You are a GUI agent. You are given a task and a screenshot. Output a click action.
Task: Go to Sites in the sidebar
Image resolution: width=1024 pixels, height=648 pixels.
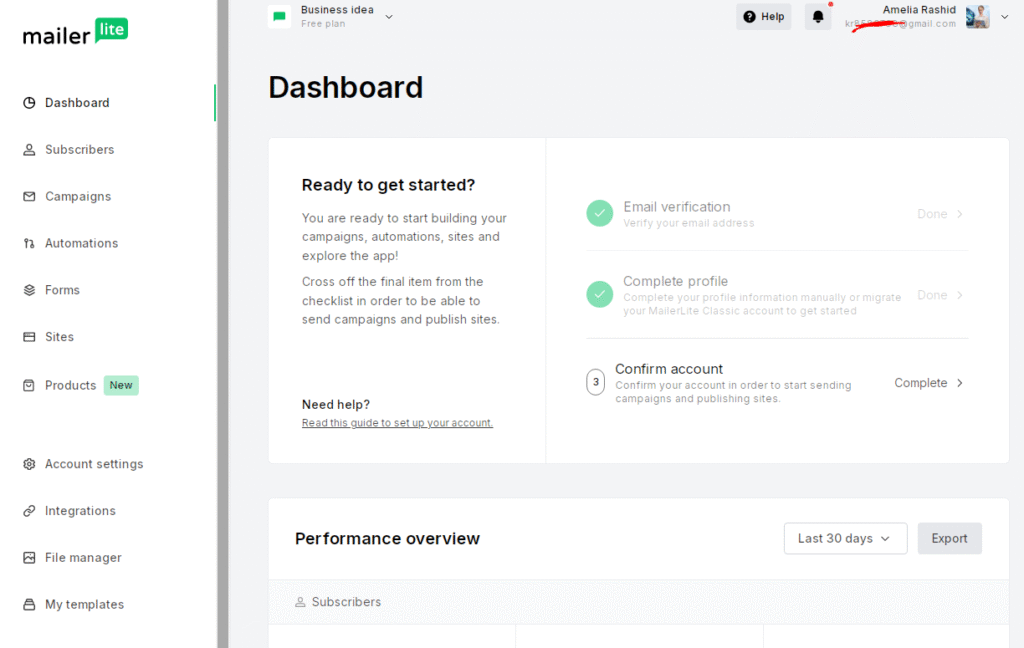click(59, 337)
